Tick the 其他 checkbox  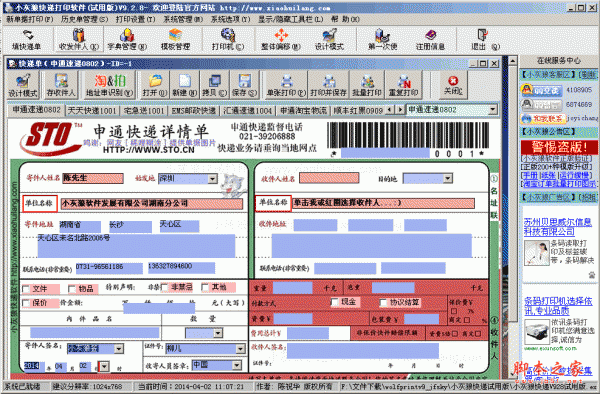205,287
